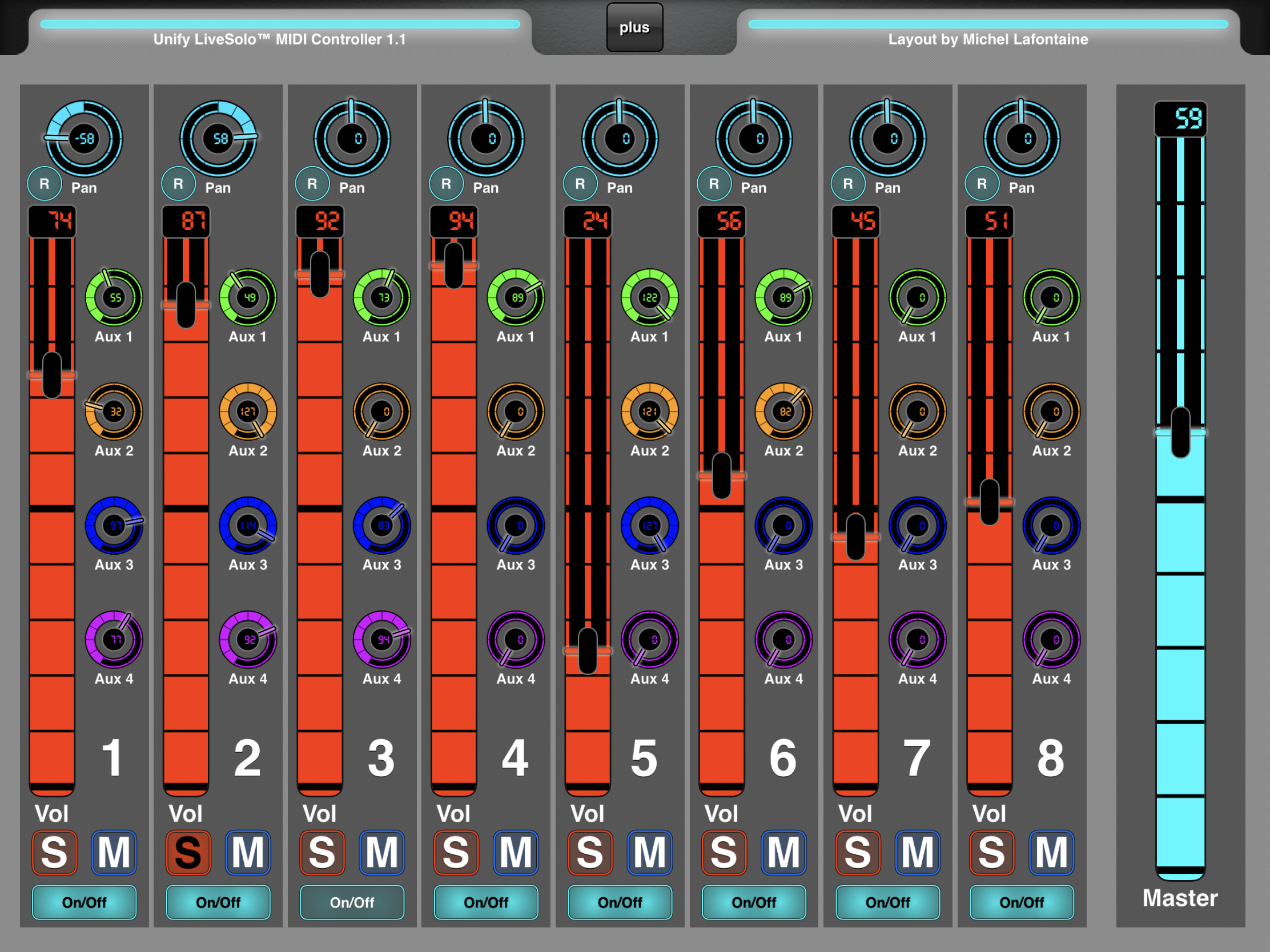Click channel 5 Aux 2 knob
This screenshot has width=1270, height=952.
coord(650,412)
